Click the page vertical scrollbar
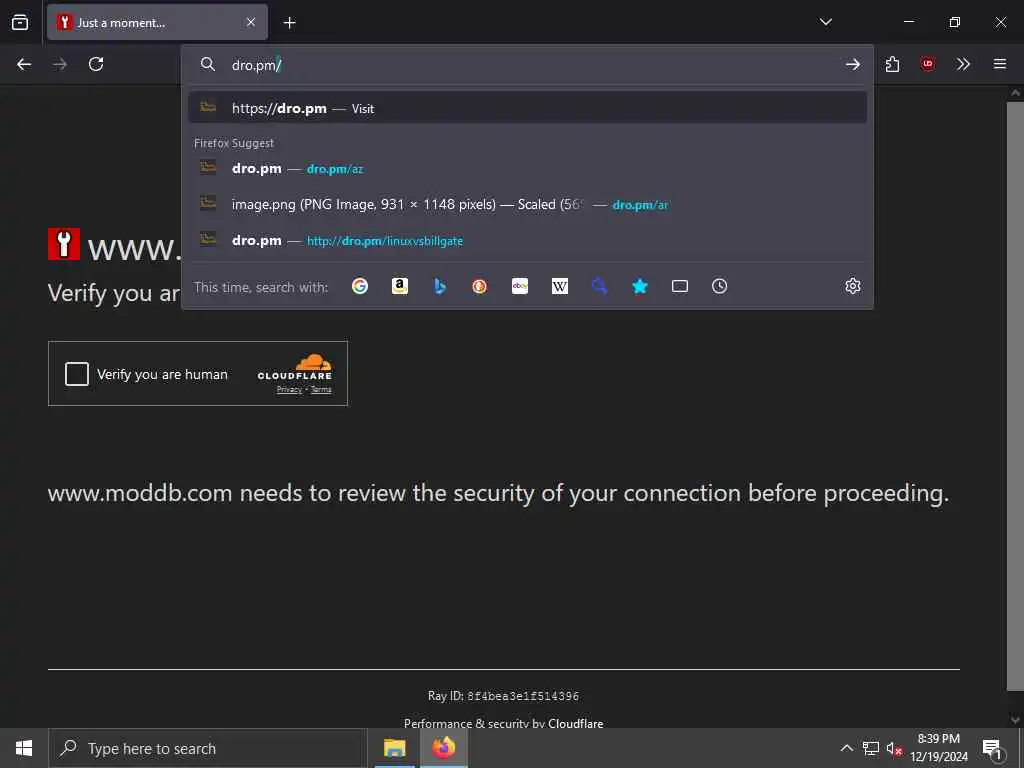 click(1015, 395)
